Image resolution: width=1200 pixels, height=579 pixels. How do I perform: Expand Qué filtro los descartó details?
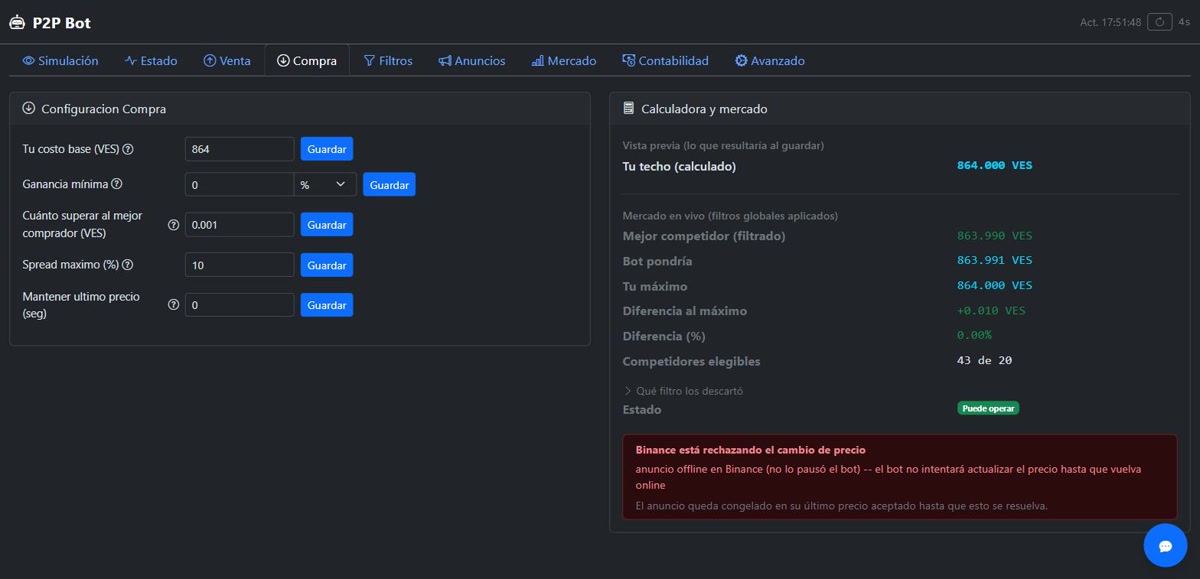coord(683,391)
